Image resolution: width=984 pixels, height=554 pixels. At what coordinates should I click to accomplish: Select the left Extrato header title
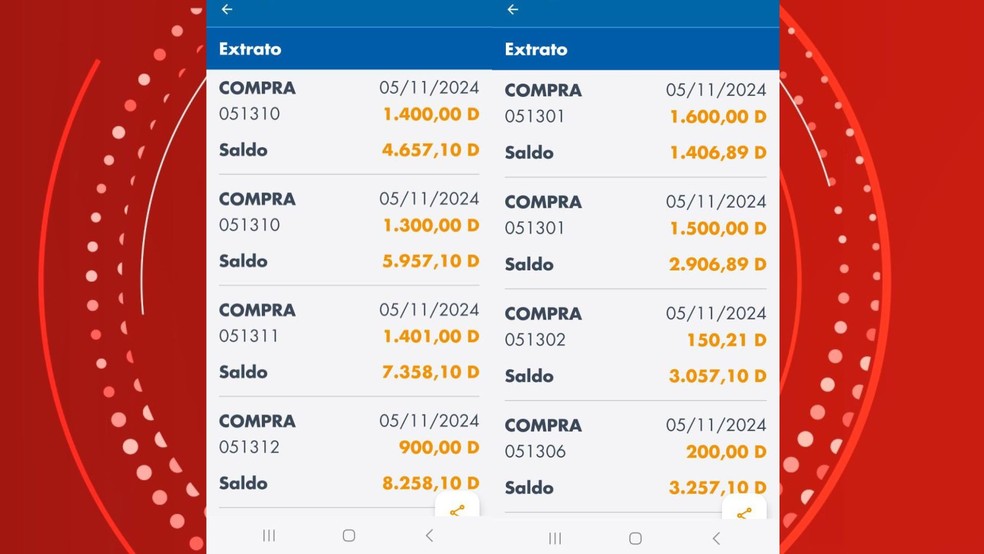pyautogui.click(x=250, y=49)
